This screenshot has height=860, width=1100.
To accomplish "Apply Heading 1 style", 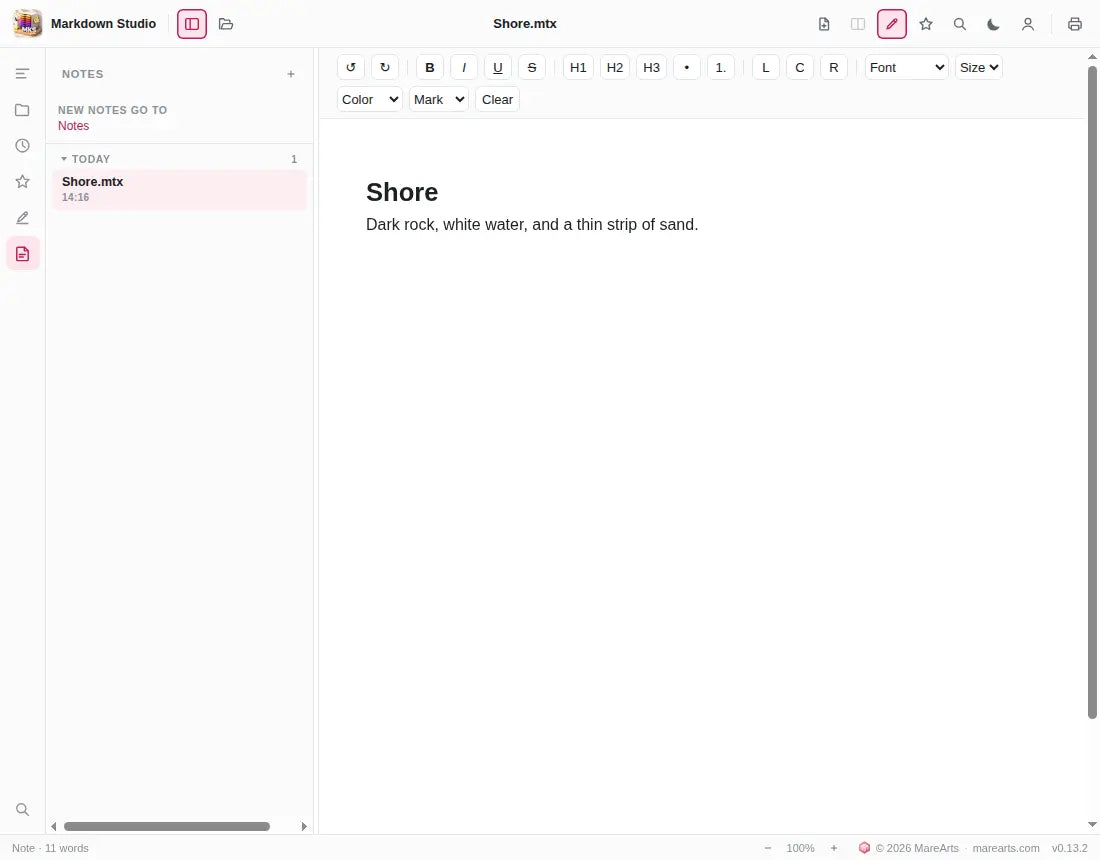I will [x=578, y=67].
